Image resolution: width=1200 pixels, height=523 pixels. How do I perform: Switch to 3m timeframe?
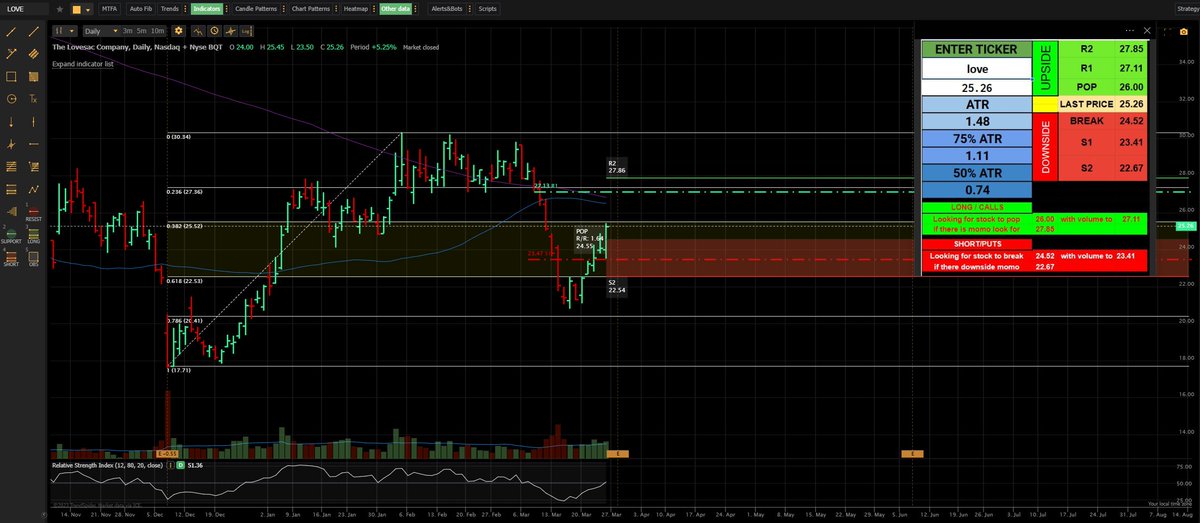coord(127,31)
